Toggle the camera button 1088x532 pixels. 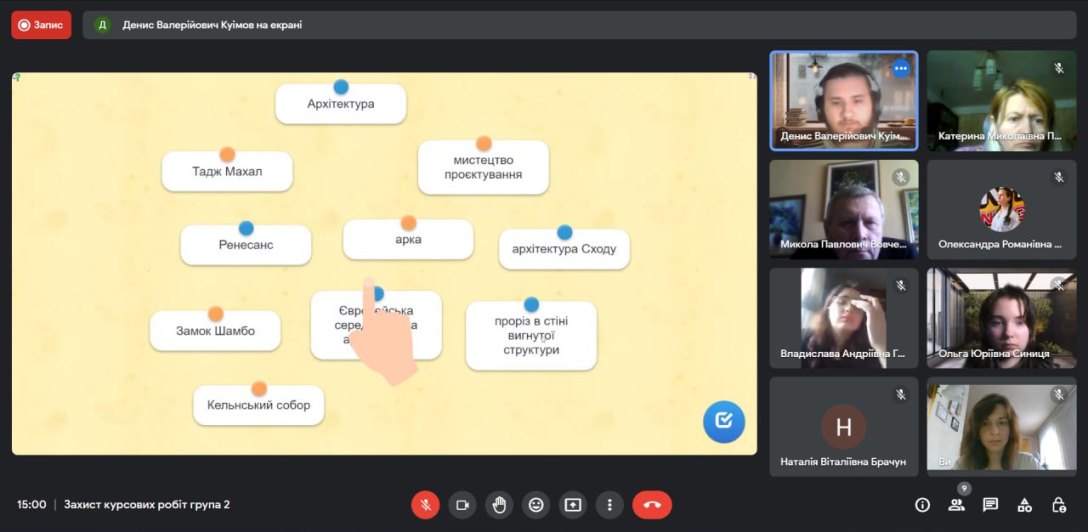point(462,505)
